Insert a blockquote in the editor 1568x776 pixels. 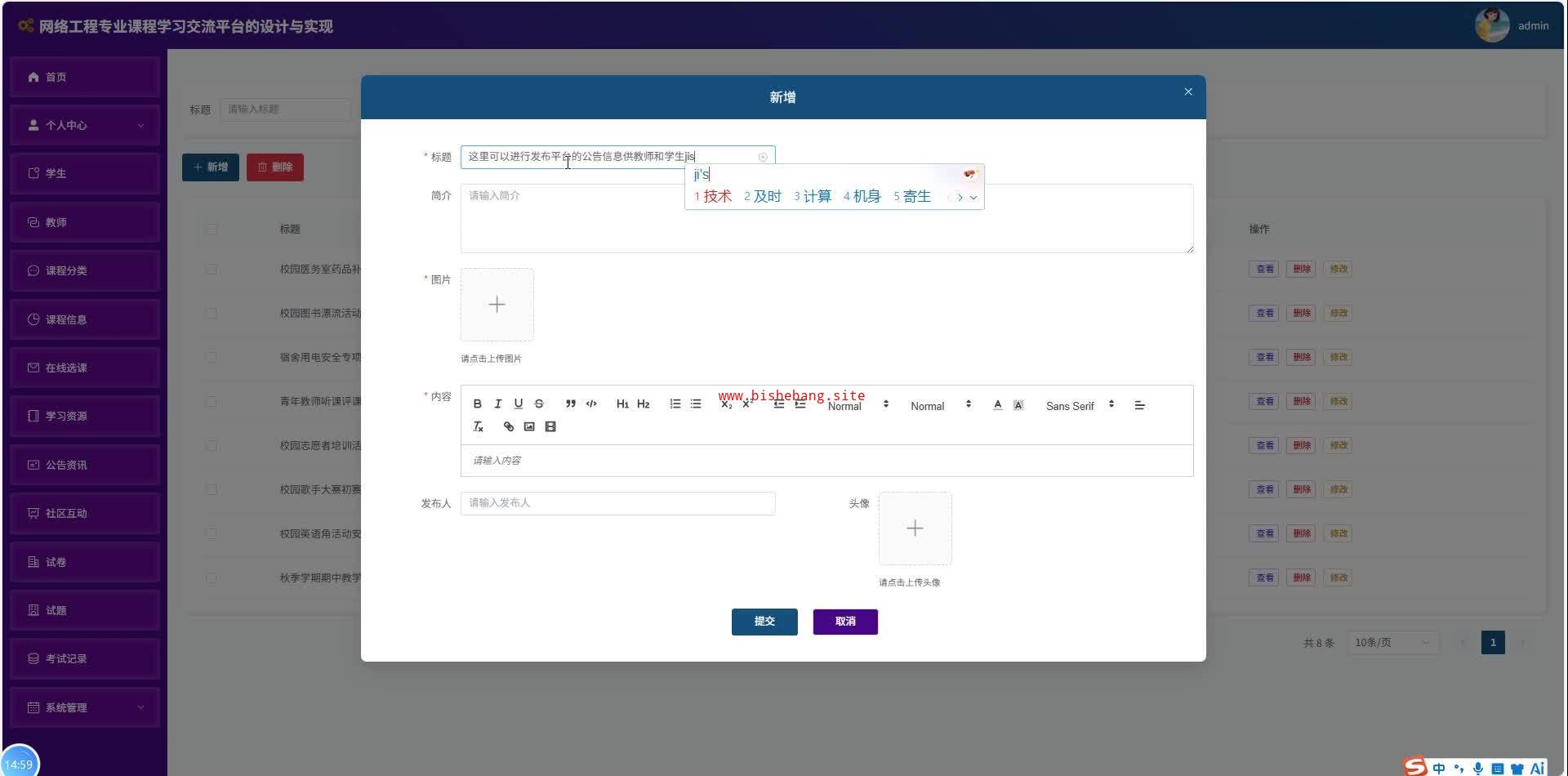pos(571,404)
